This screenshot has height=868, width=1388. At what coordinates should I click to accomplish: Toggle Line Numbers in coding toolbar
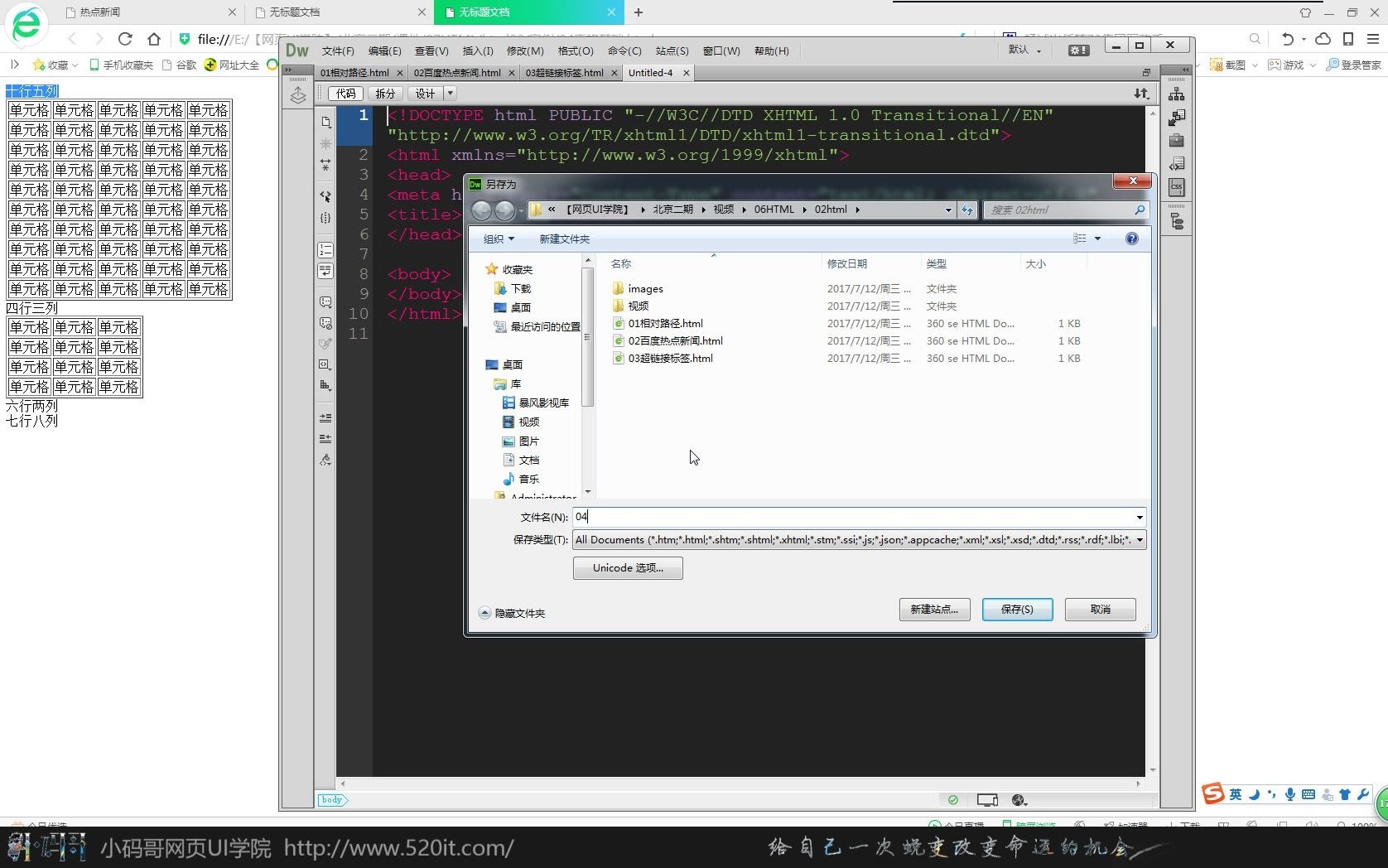pos(325,250)
